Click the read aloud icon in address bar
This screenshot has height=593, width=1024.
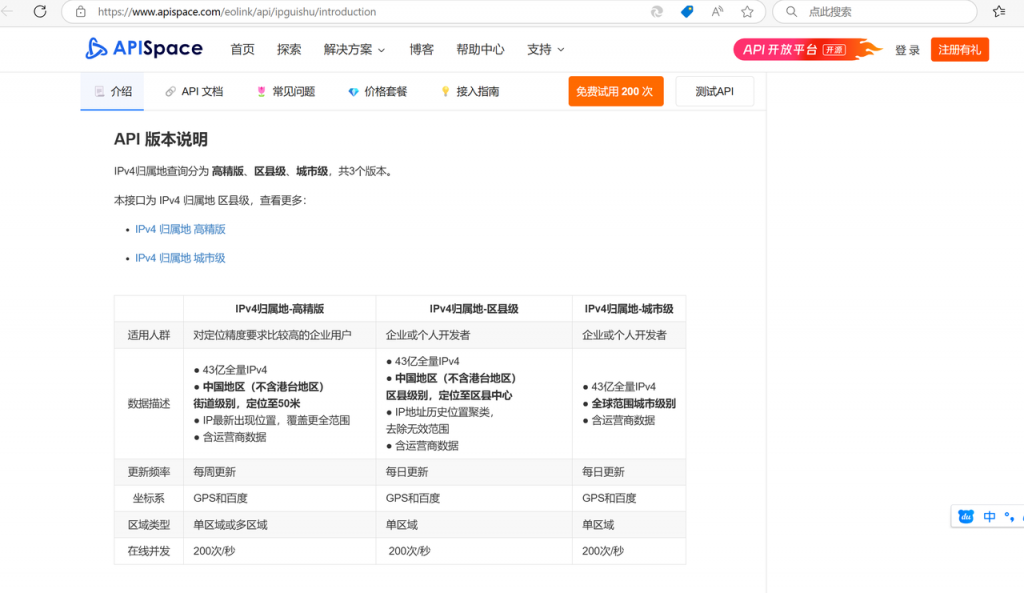coord(717,12)
